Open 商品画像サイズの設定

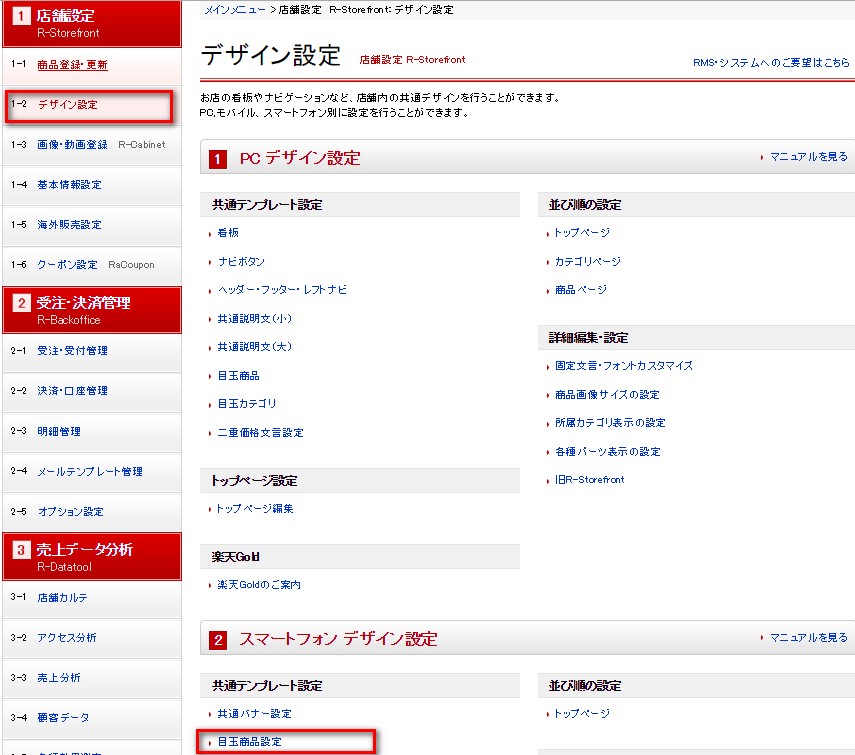point(607,395)
